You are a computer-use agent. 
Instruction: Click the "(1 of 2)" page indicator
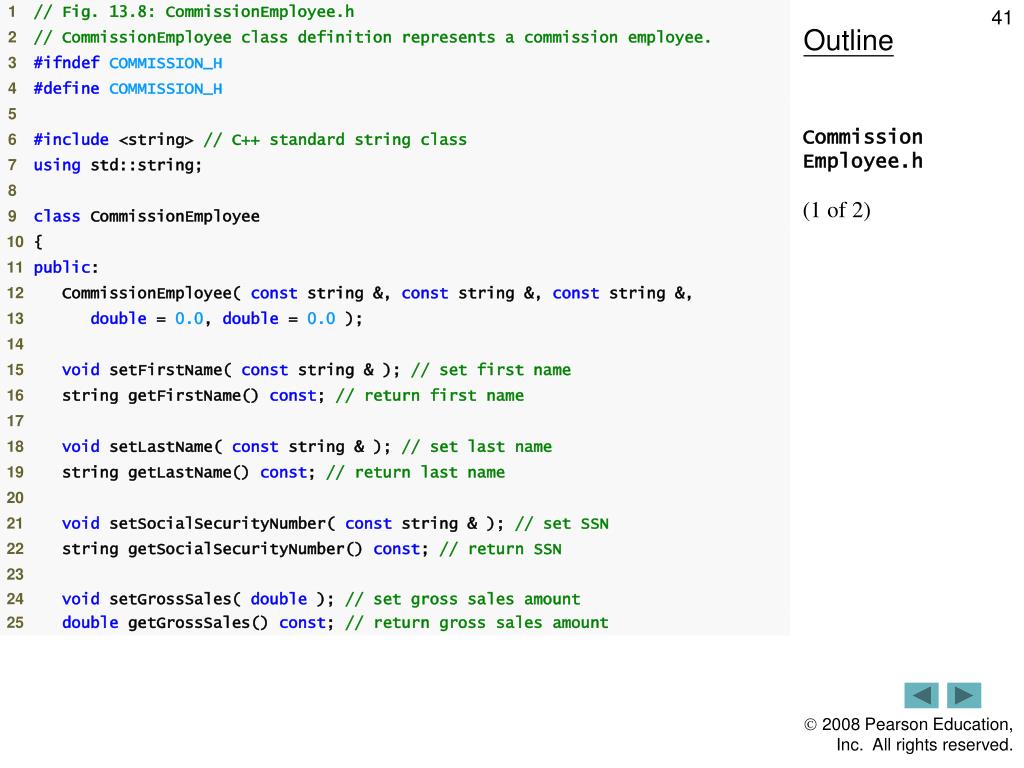point(837,210)
